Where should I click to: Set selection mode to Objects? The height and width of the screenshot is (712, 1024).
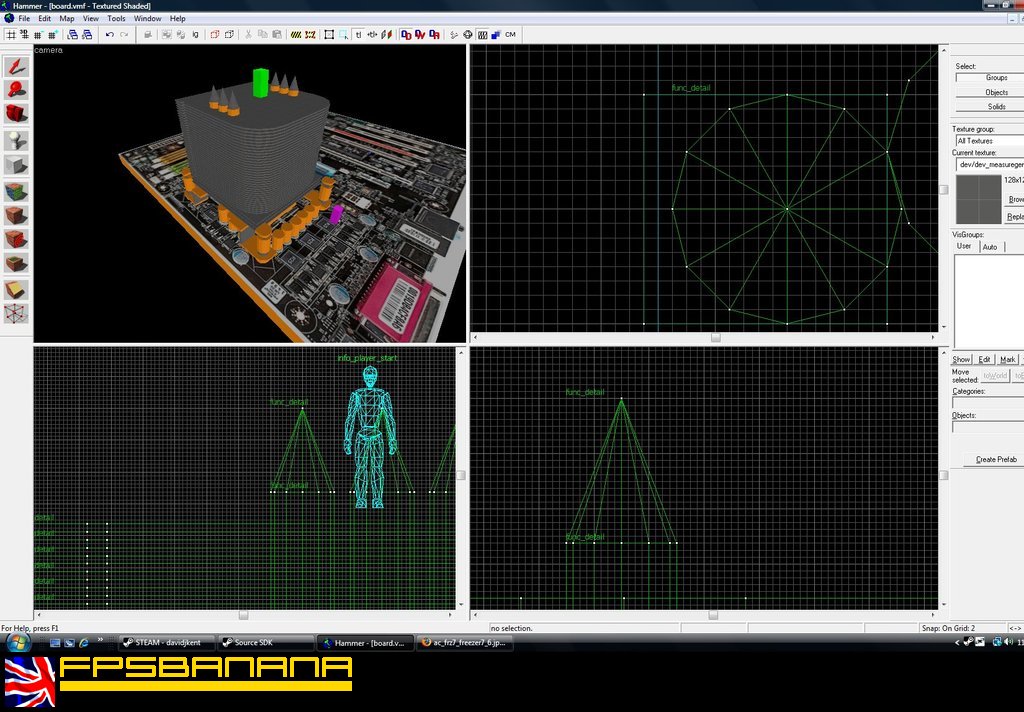990,92
